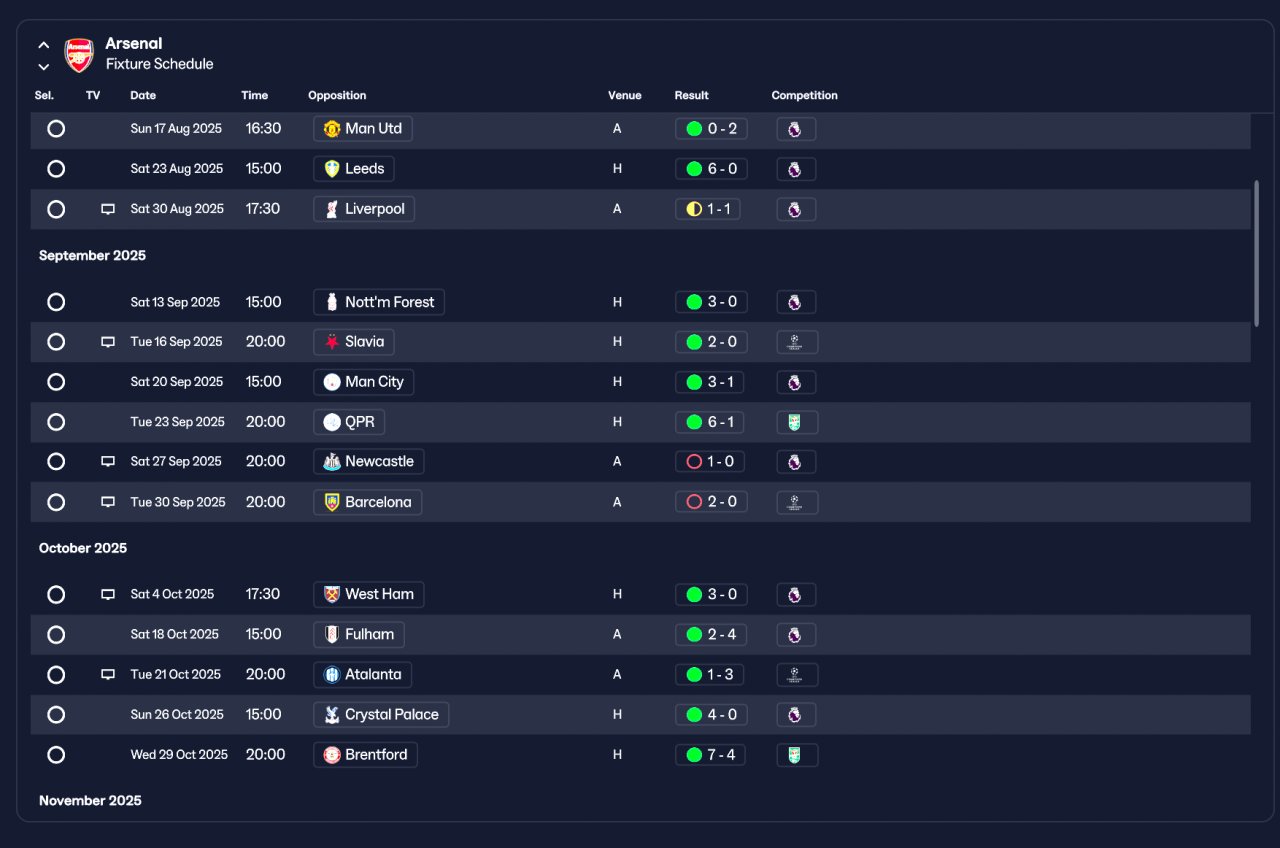The width and height of the screenshot is (1280, 848).
Task: Click the Champions League icon on the Slavia row
Action: (797, 342)
